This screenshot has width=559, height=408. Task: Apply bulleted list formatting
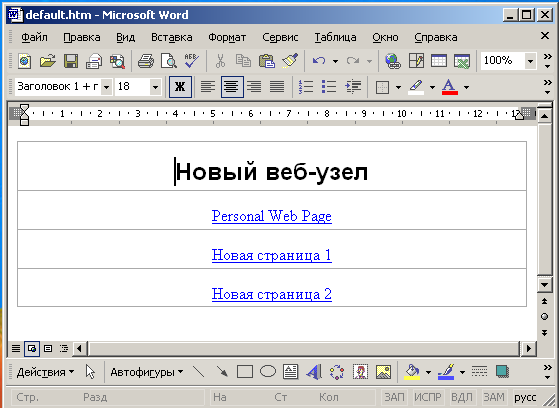click(329, 87)
